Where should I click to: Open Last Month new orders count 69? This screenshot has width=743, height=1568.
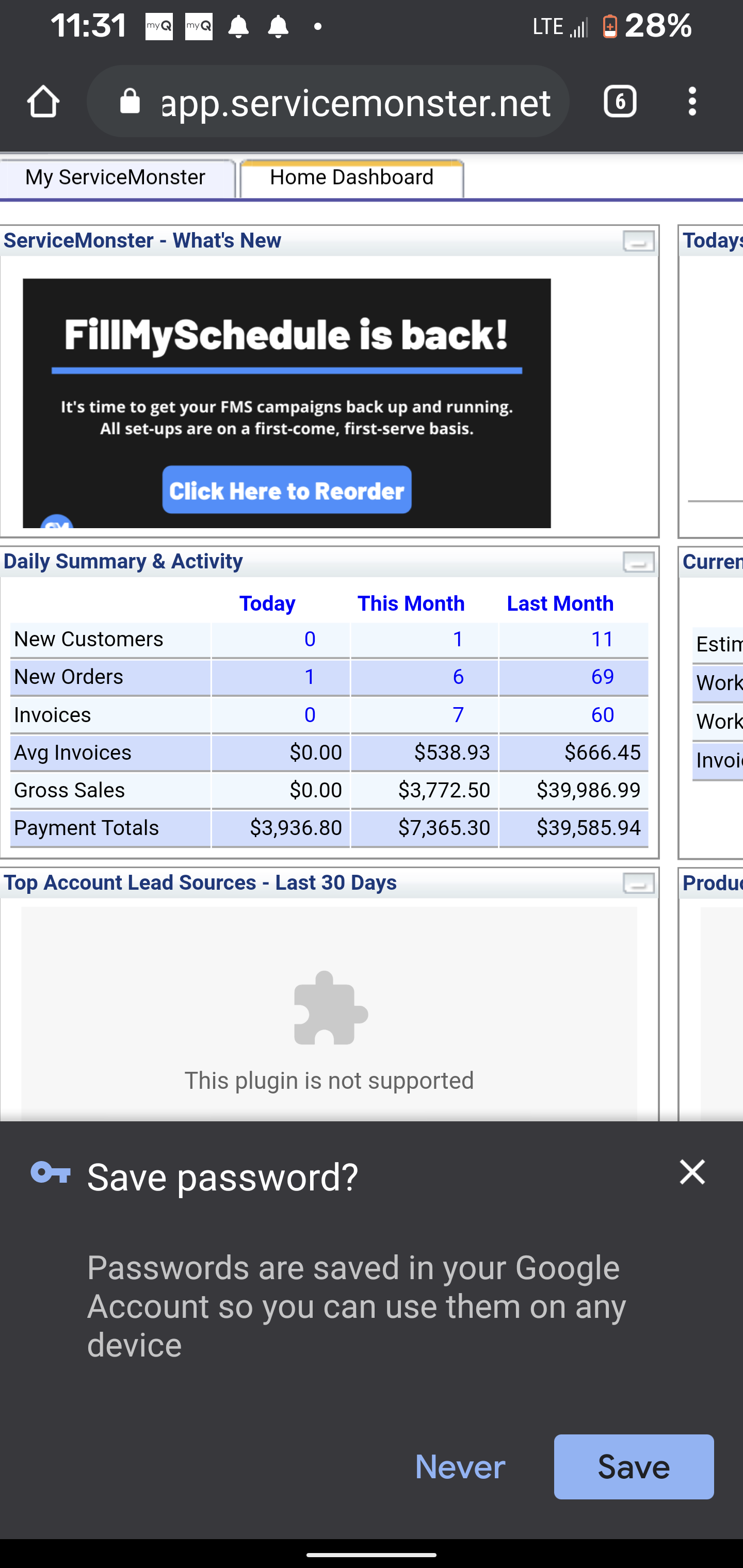click(602, 677)
